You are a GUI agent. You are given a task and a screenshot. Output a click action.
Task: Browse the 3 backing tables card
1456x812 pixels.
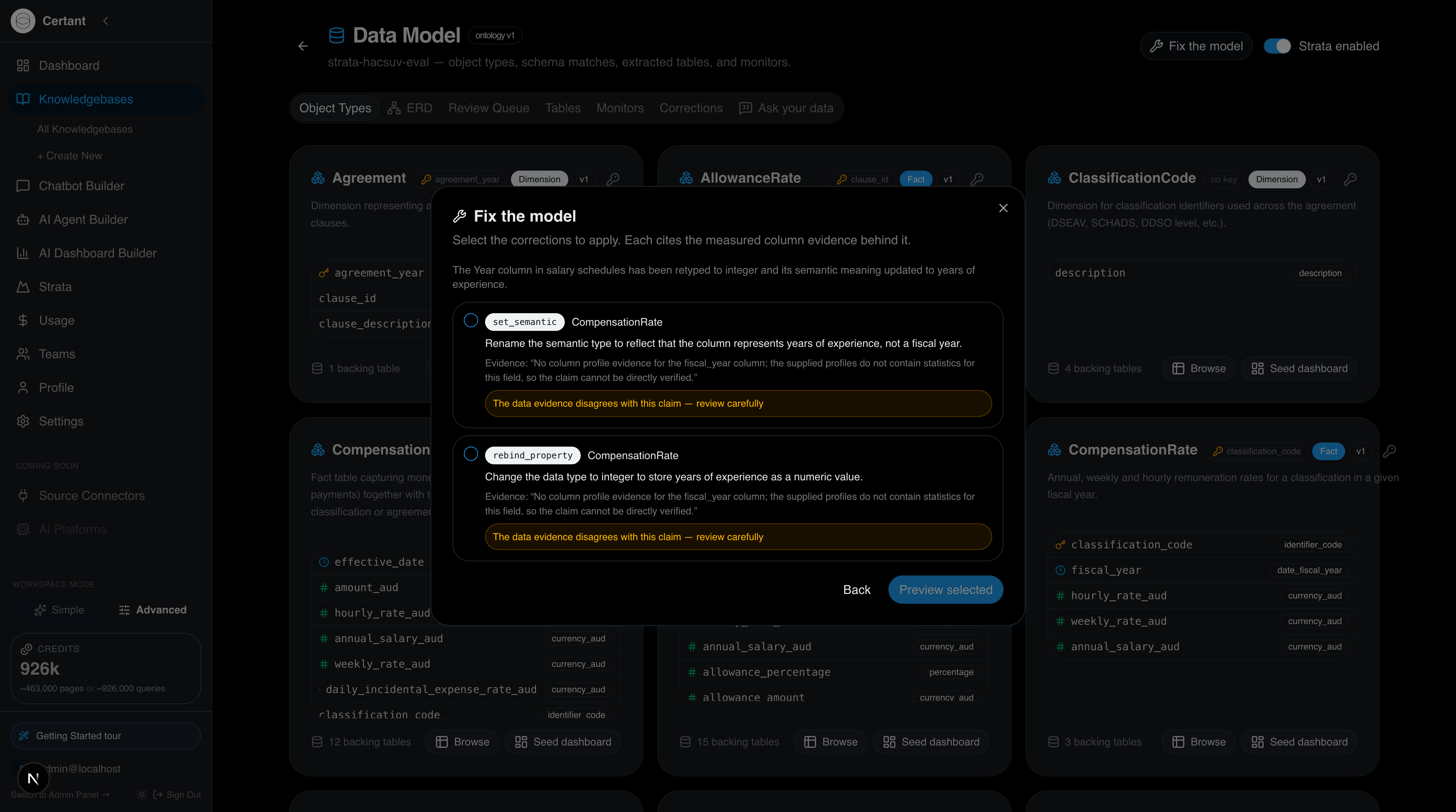pos(1198,742)
